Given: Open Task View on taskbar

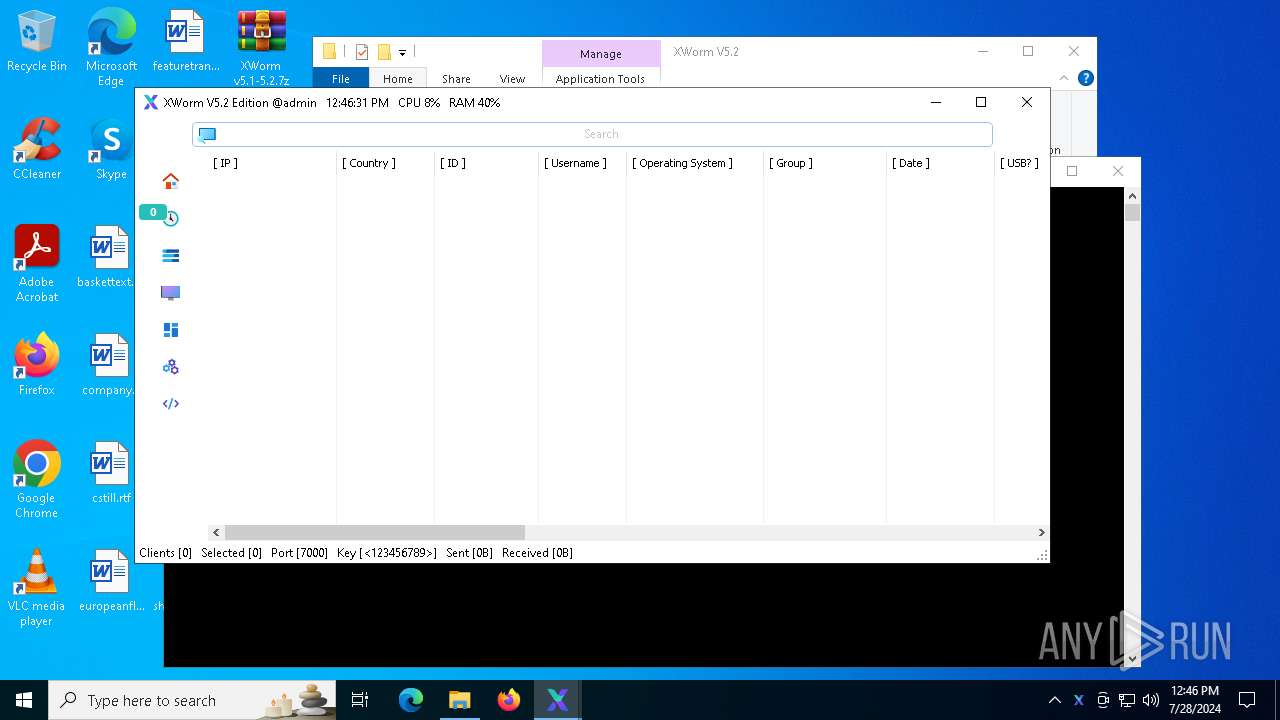Looking at the screenshot, I should coord(360,700).
